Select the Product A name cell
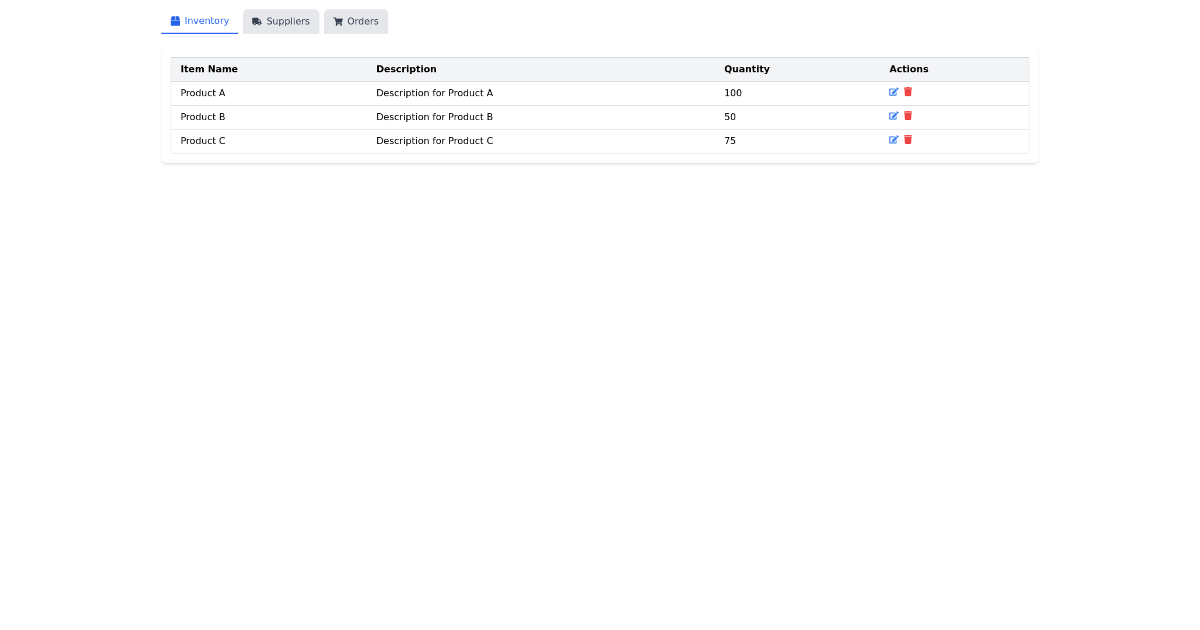1200x630 pixels. point(203,93)
